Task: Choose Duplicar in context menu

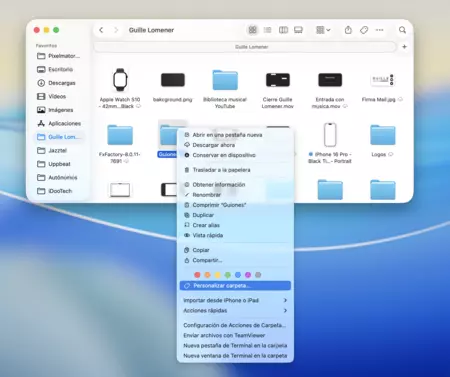Action: point(235,215)
